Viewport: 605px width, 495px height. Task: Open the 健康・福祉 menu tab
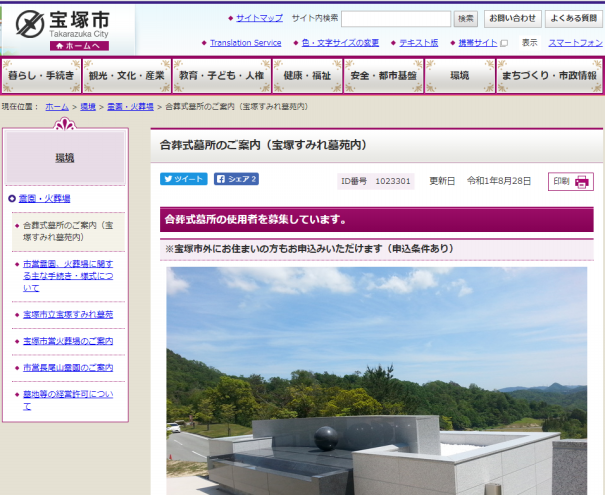(307, 76)
